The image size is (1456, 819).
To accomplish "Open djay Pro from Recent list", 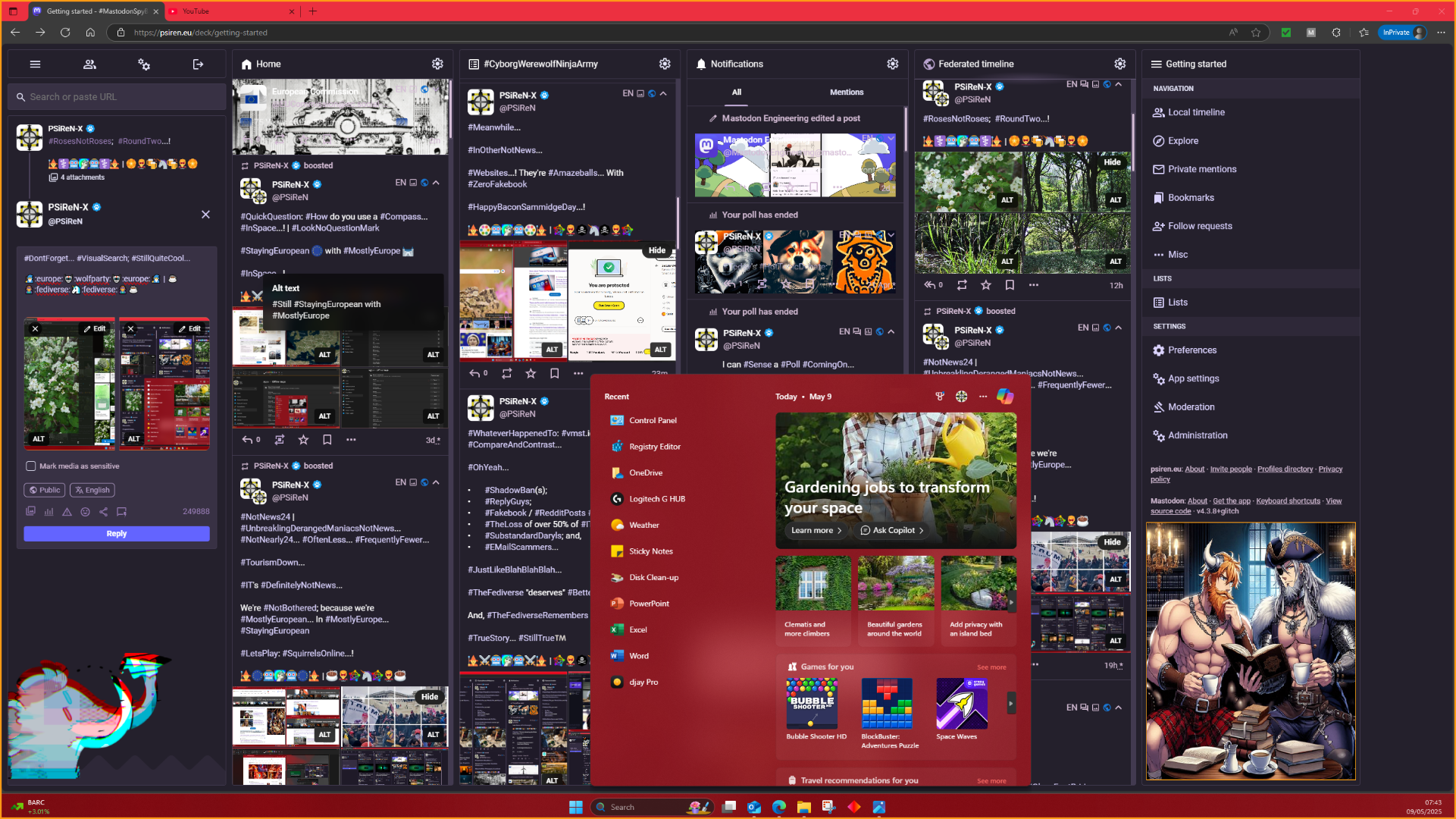I will click(643, 682).
